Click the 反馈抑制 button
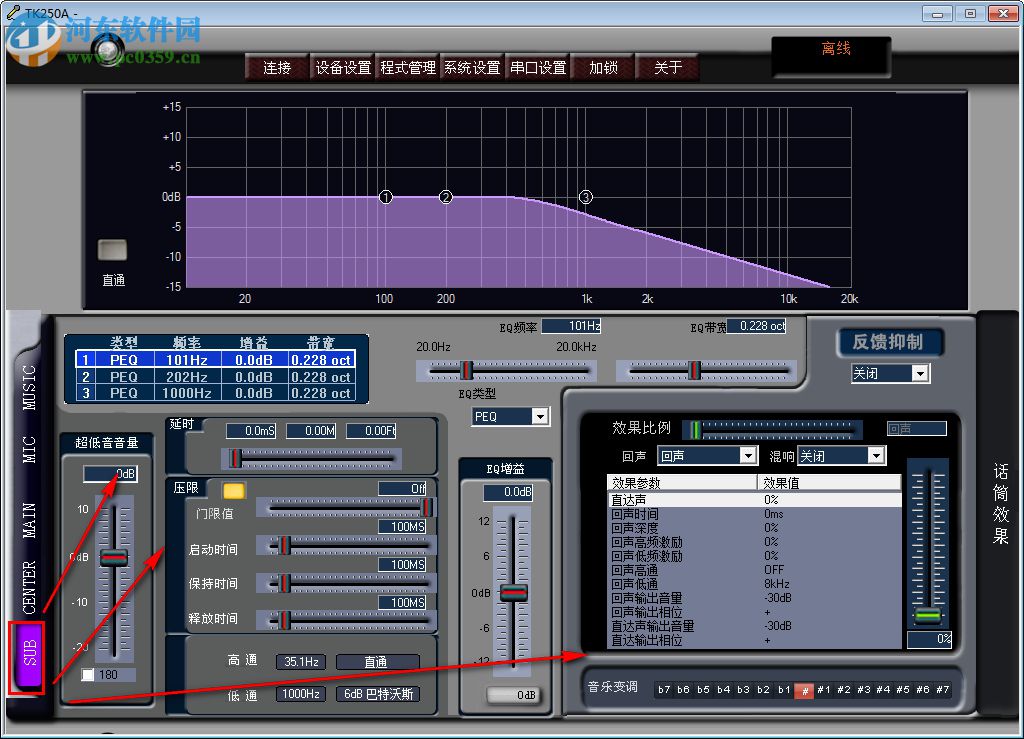This screenshot has width=1024, height=739. pyautogui.click(x=889, y=342)
